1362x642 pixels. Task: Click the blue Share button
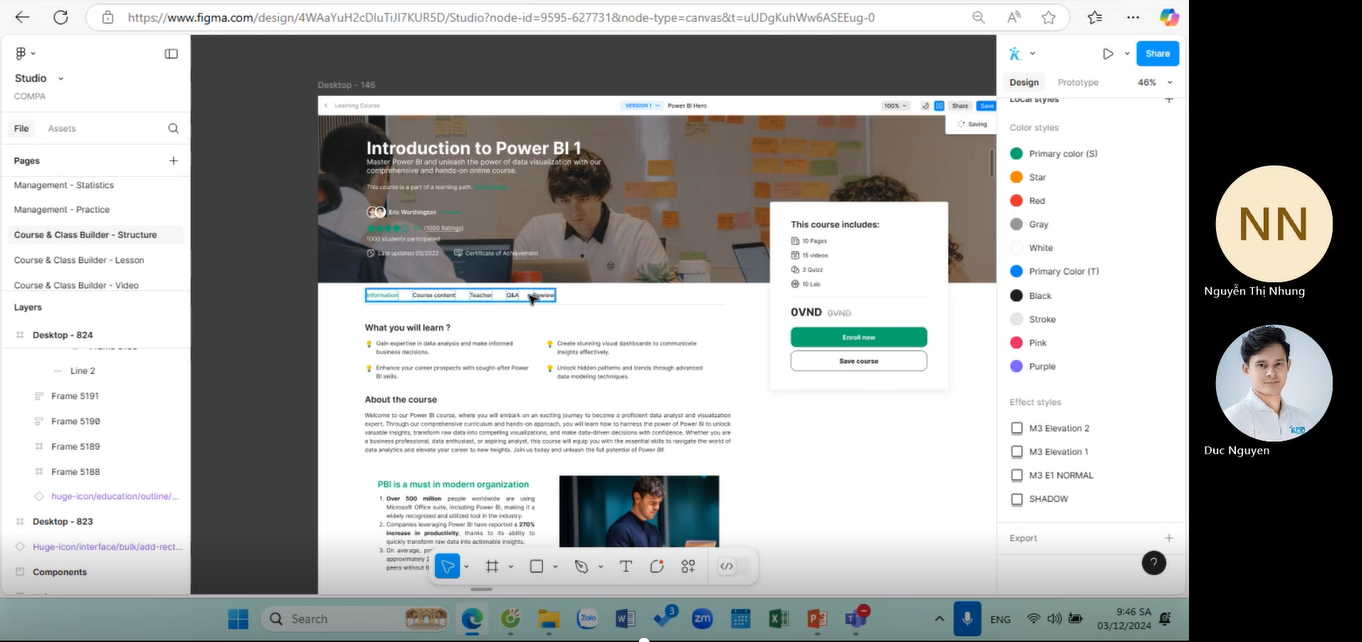click(x=1158, y=54)
